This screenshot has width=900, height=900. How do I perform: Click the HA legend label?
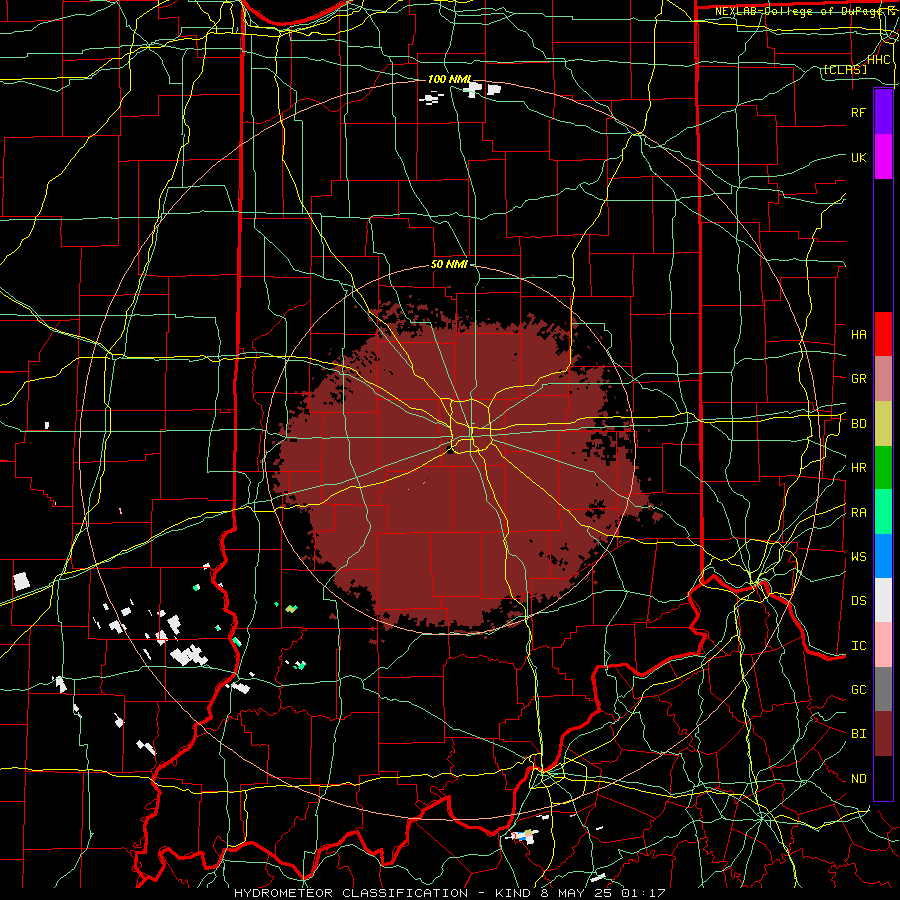tap(858, 335)
